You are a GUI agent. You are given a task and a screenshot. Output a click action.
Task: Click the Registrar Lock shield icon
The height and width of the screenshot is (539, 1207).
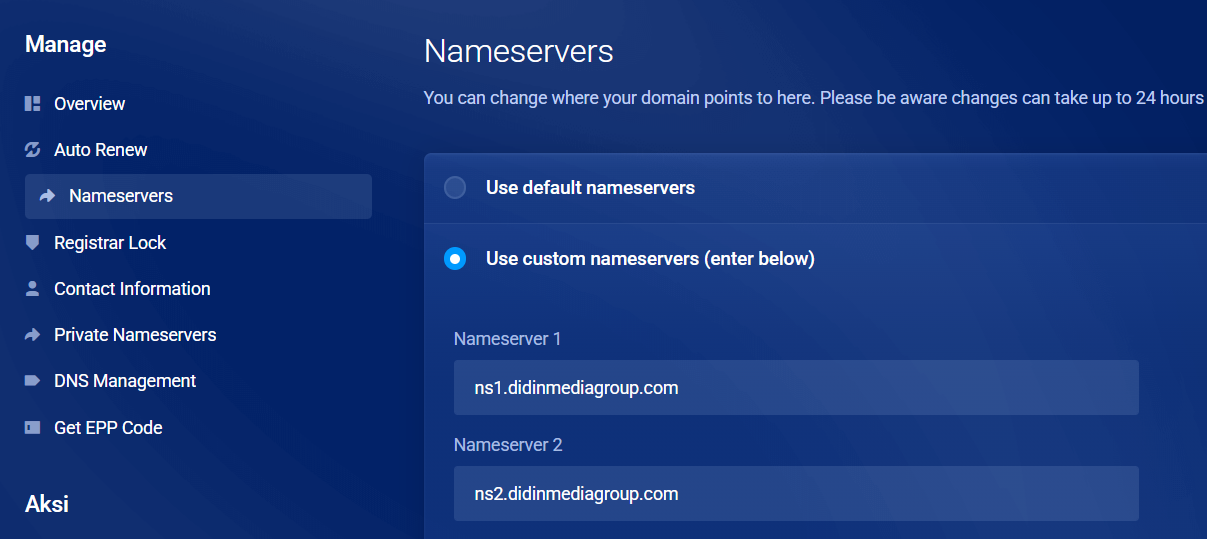[x=32, y=242]
